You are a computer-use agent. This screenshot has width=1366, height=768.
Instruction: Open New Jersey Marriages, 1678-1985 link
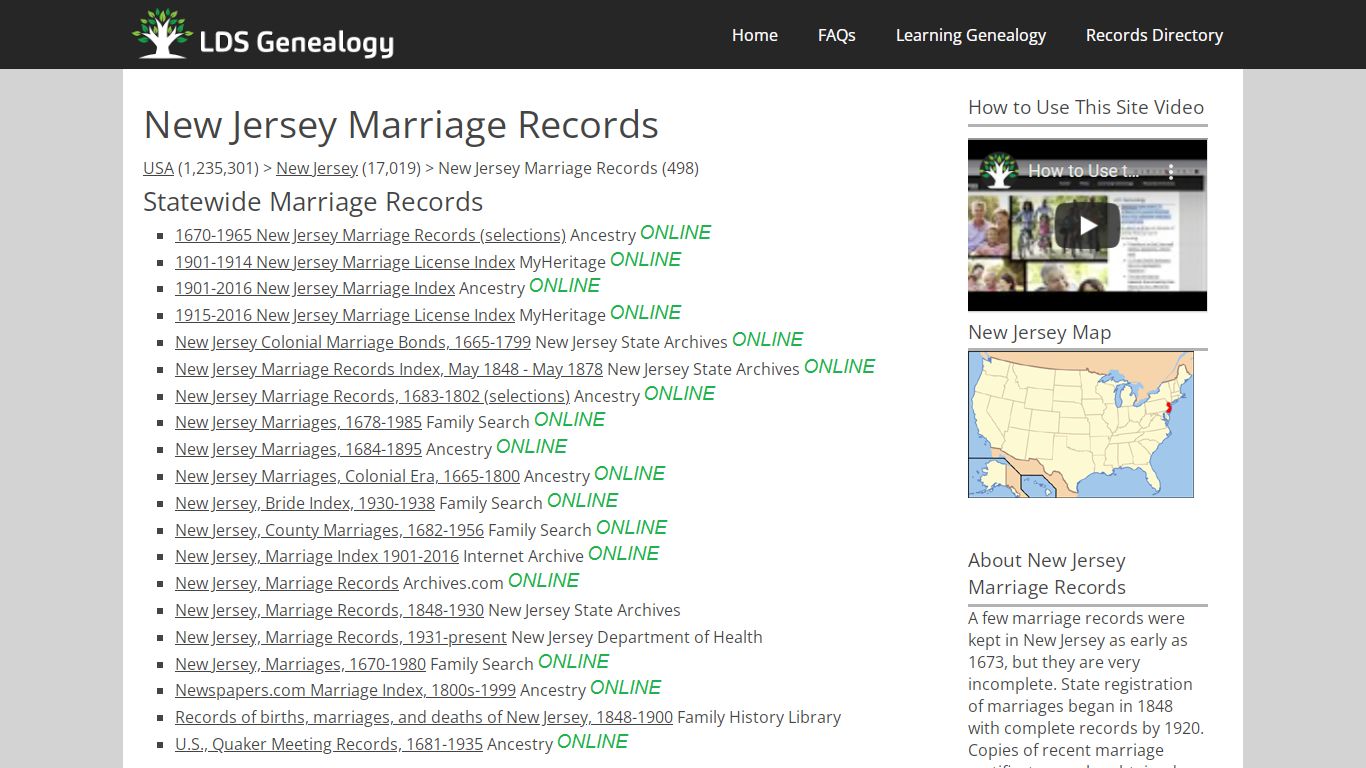pyautogui.click(x=298, y=422)
